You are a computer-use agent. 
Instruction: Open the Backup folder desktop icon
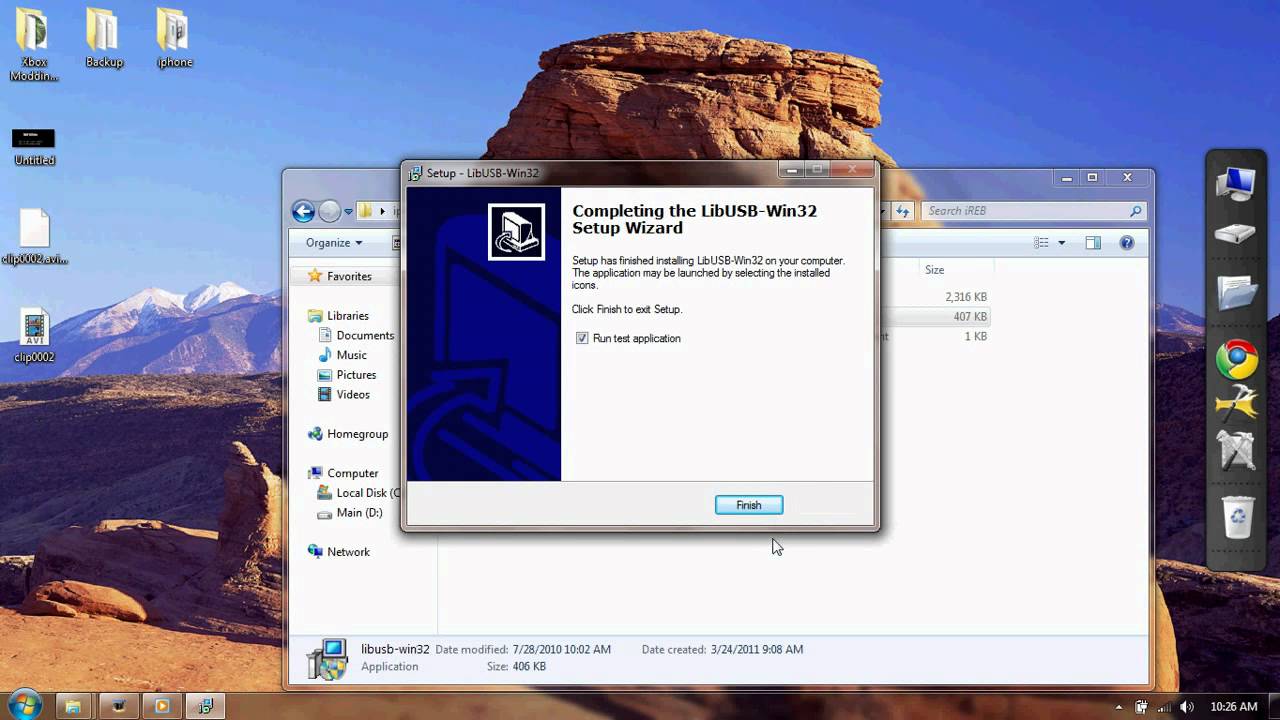point(104,39)
